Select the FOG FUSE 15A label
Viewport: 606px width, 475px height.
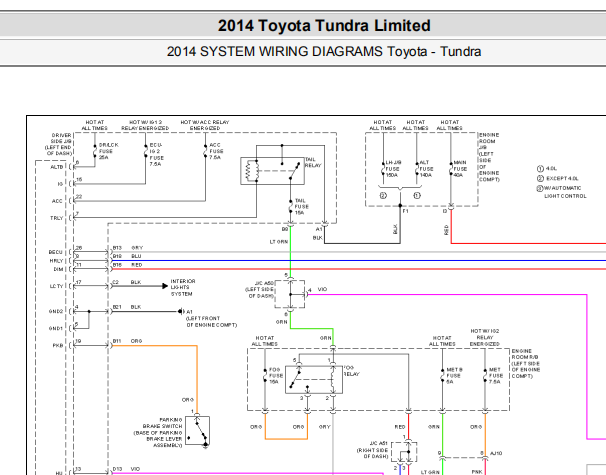pyautogui.click(x=276, y=376)
